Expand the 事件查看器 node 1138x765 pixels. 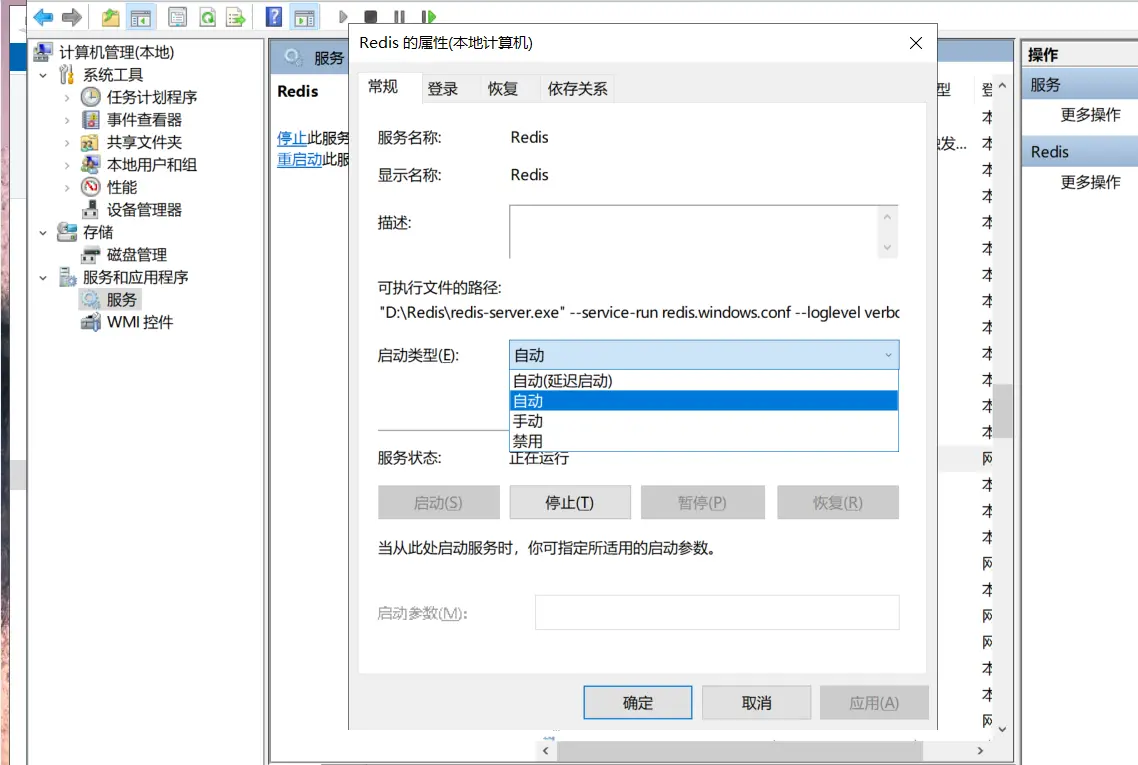click(67, 120)
